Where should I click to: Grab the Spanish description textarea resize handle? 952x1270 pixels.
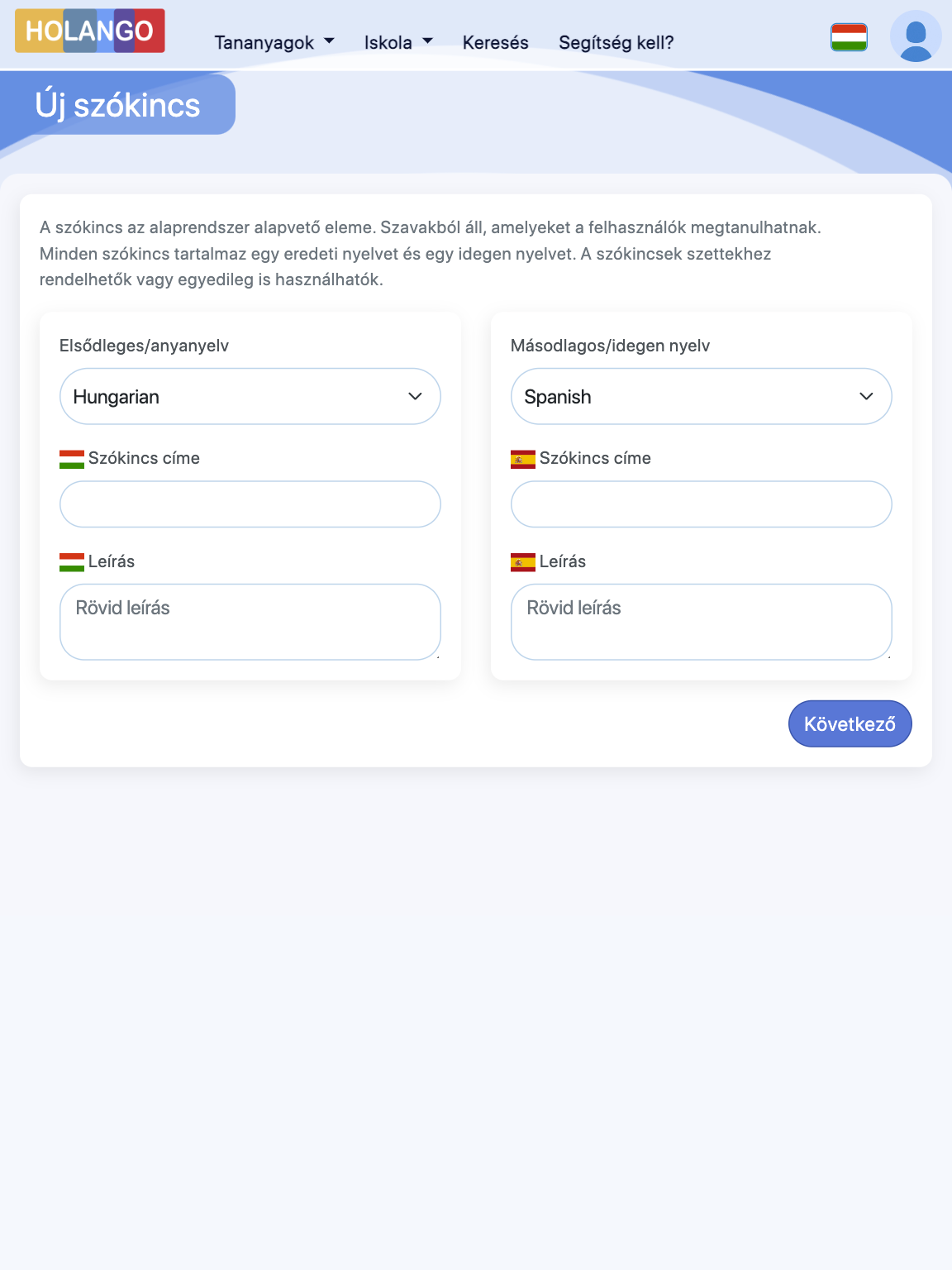coord(888,656)
